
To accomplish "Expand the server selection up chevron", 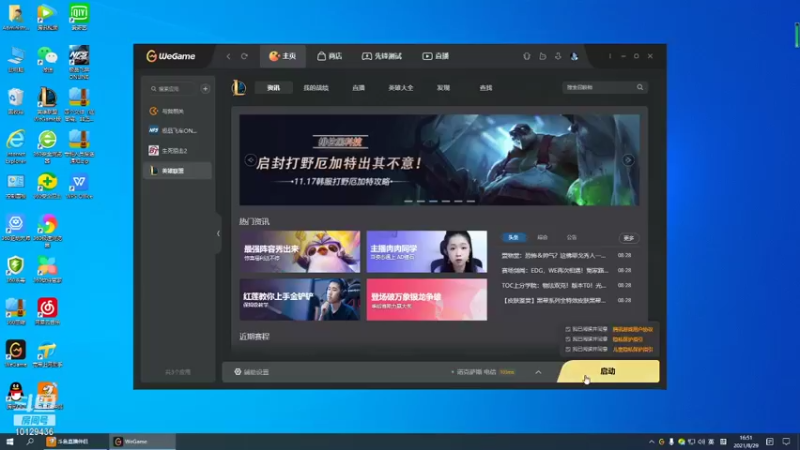I will pyautogui.click(x=538, y=372).
